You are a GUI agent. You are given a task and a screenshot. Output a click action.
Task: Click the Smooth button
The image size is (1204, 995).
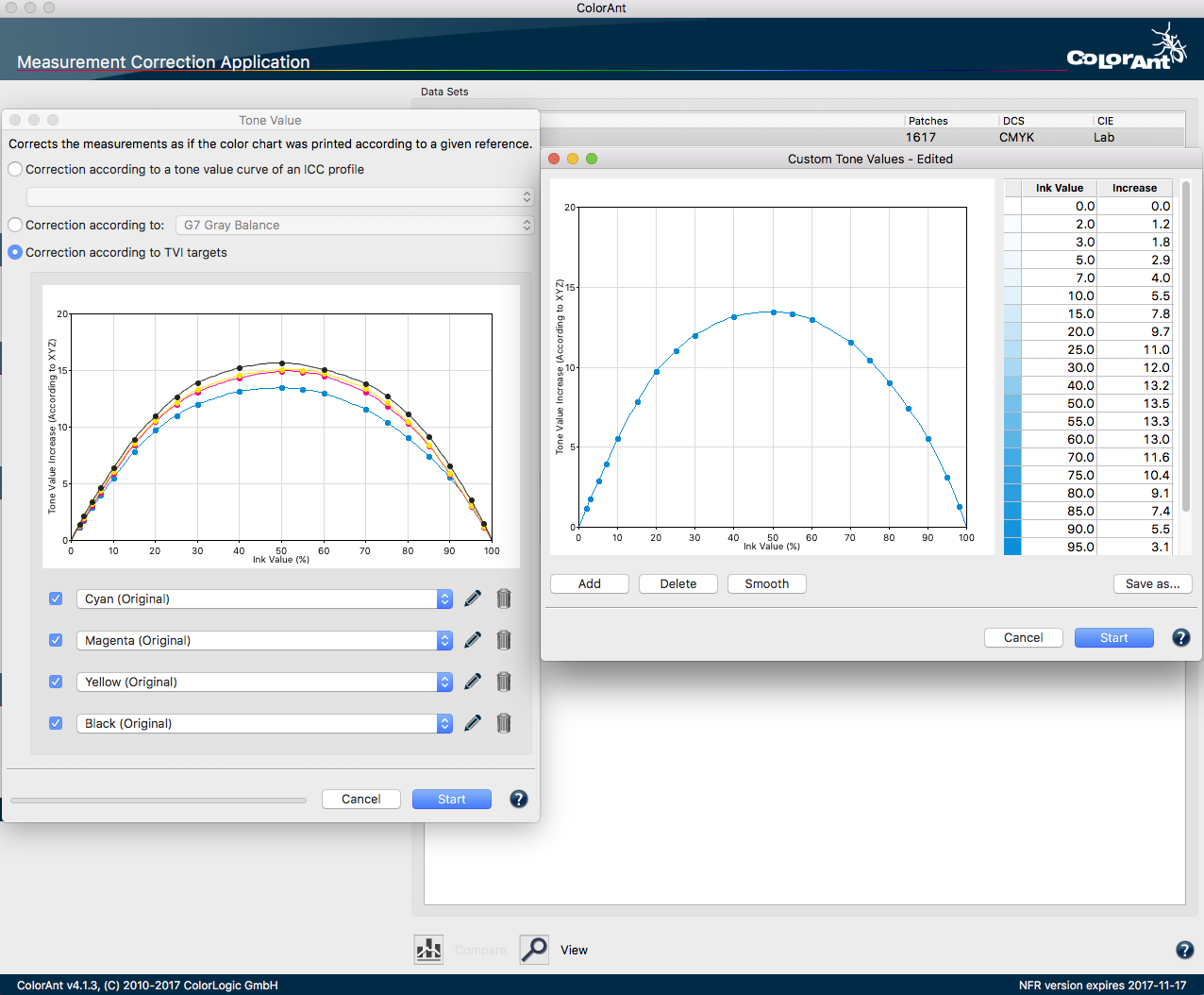tap(767, 583)
